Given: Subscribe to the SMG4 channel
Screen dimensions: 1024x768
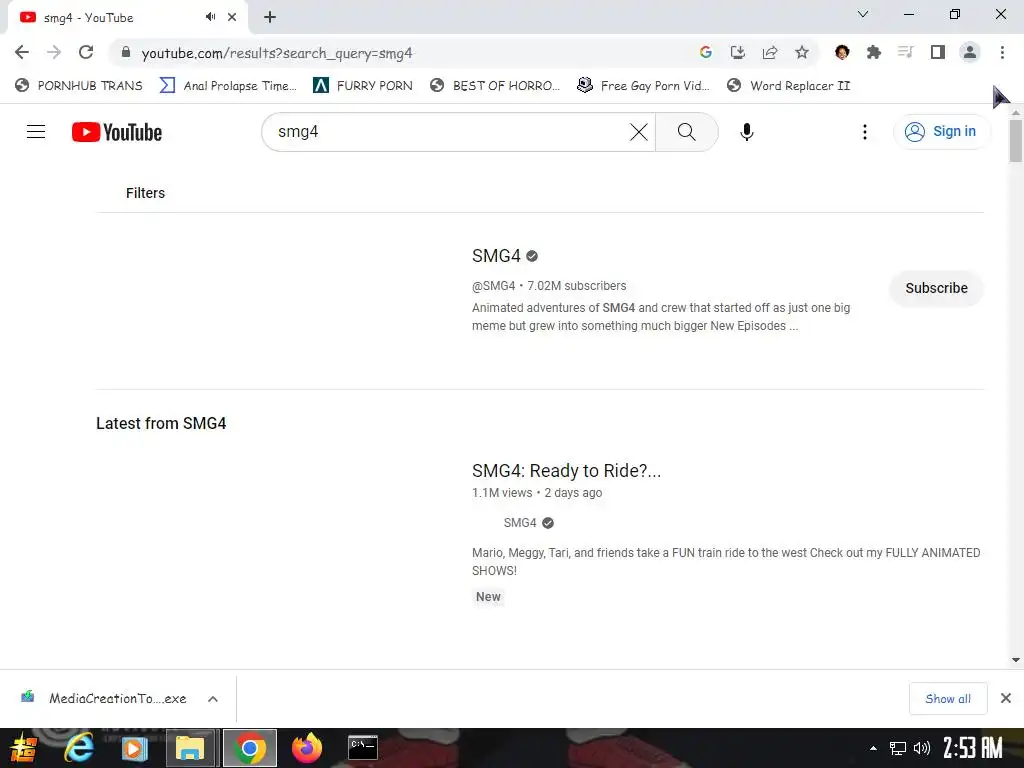Looking at the screenshot, I should click(x=936, y=288).
